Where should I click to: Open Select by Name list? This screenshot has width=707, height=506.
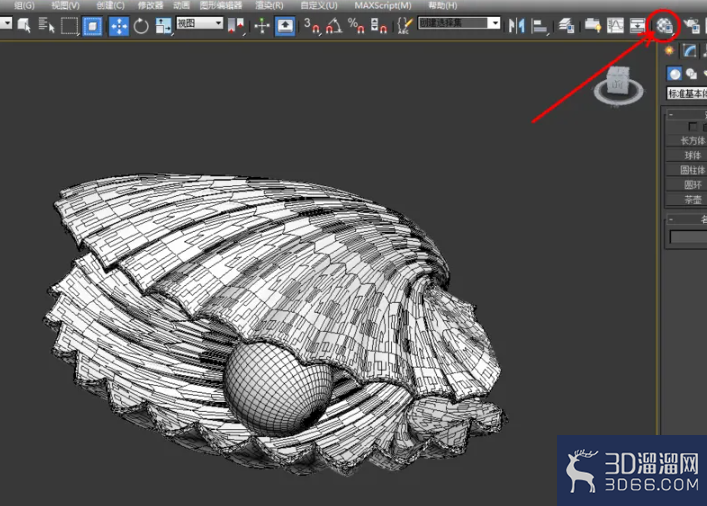coord(46,25)
